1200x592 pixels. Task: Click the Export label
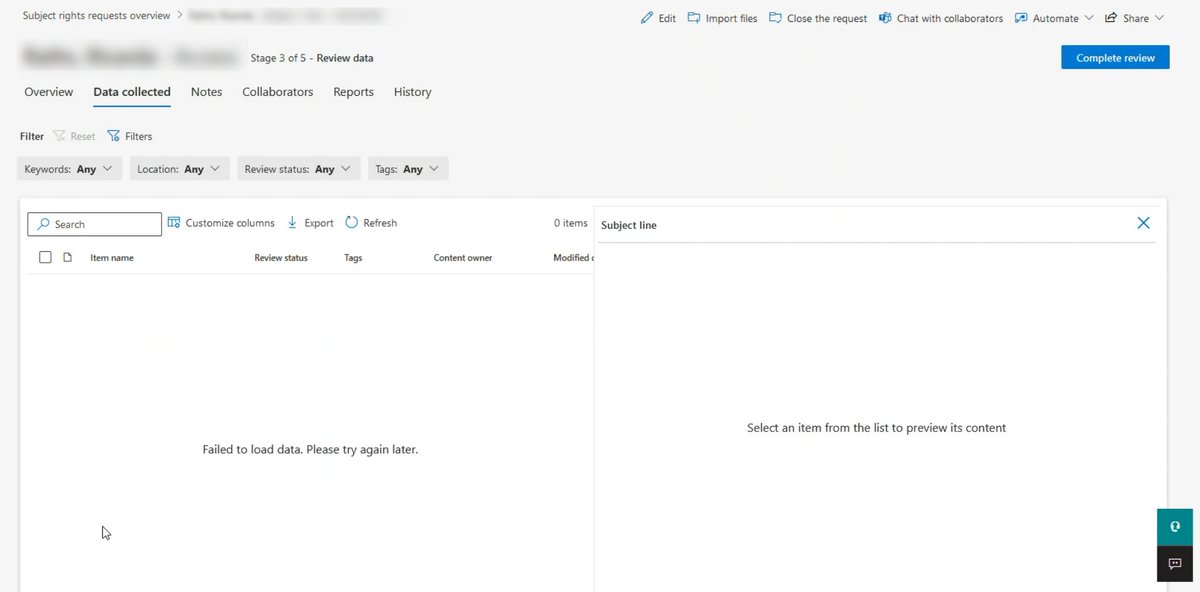click(319, 223)
